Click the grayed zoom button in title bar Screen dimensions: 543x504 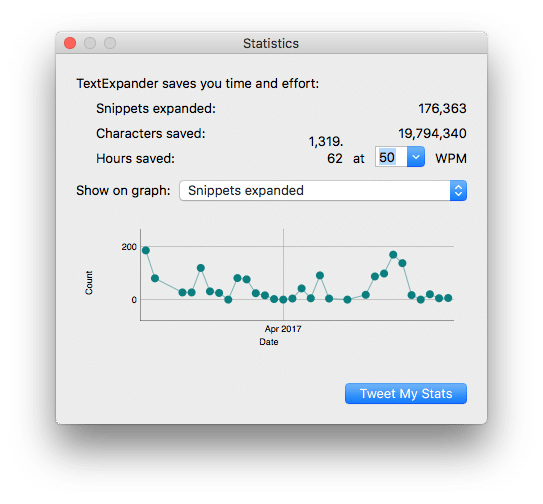(x=110, y=43)
